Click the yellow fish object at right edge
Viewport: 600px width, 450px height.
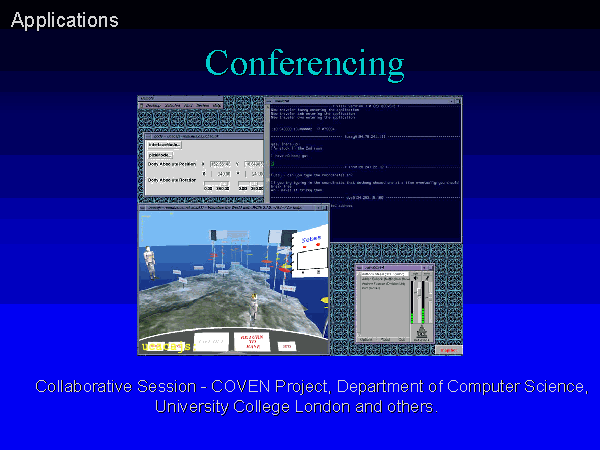tap(324, 299)
